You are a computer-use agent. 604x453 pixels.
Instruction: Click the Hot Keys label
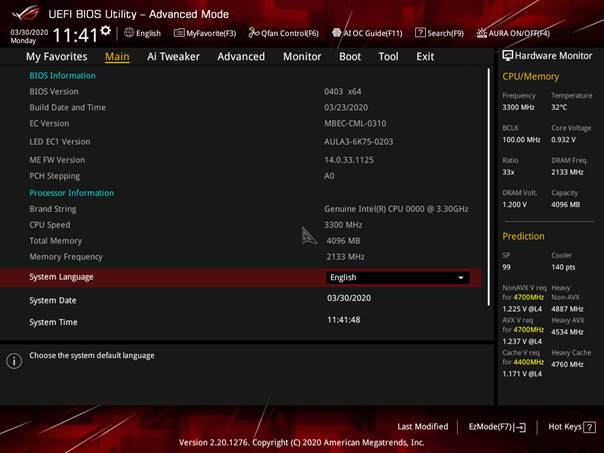[565, 427]
